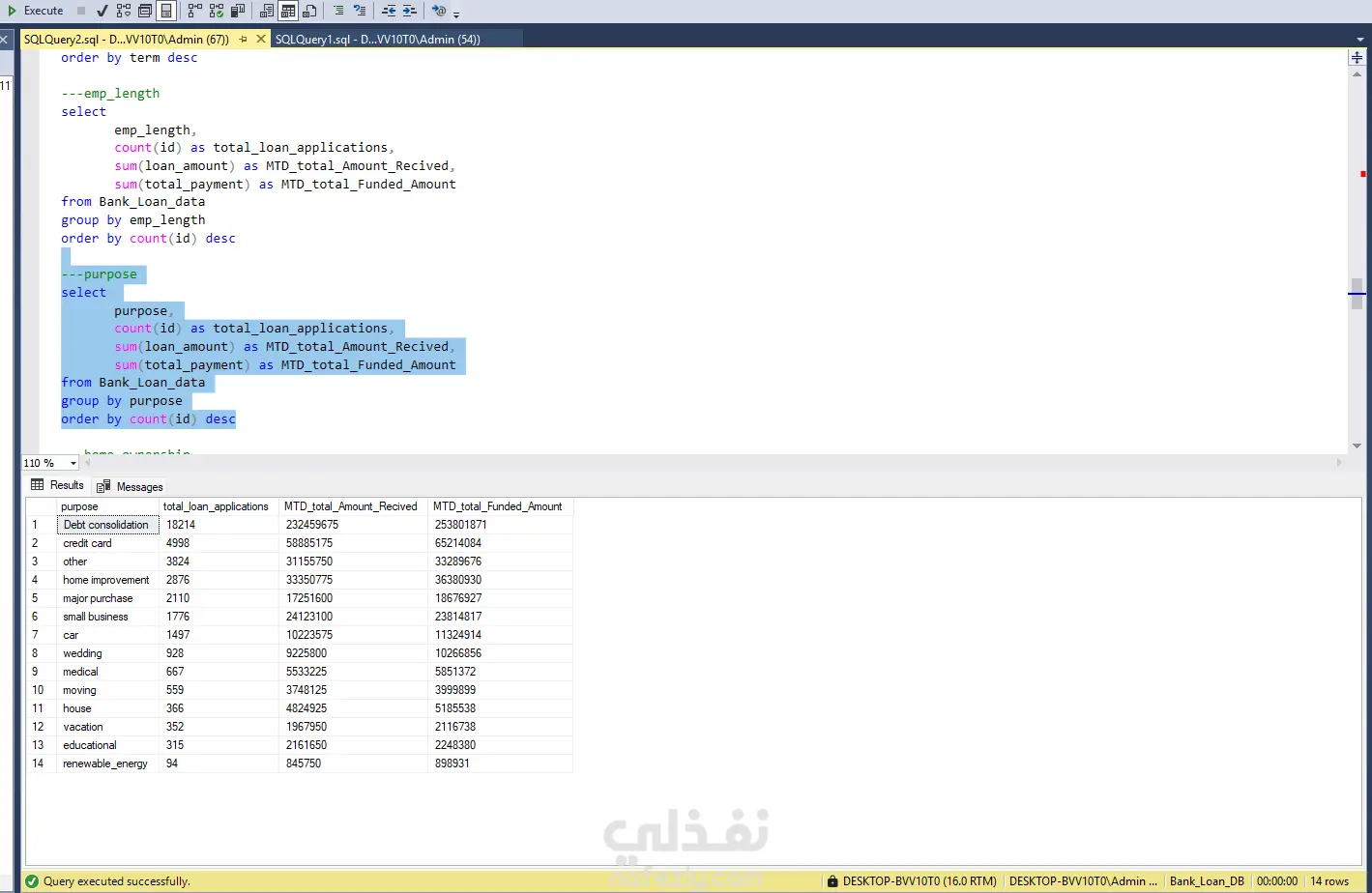Click the funded amount 253801871 cell

(x=501, y=525)
